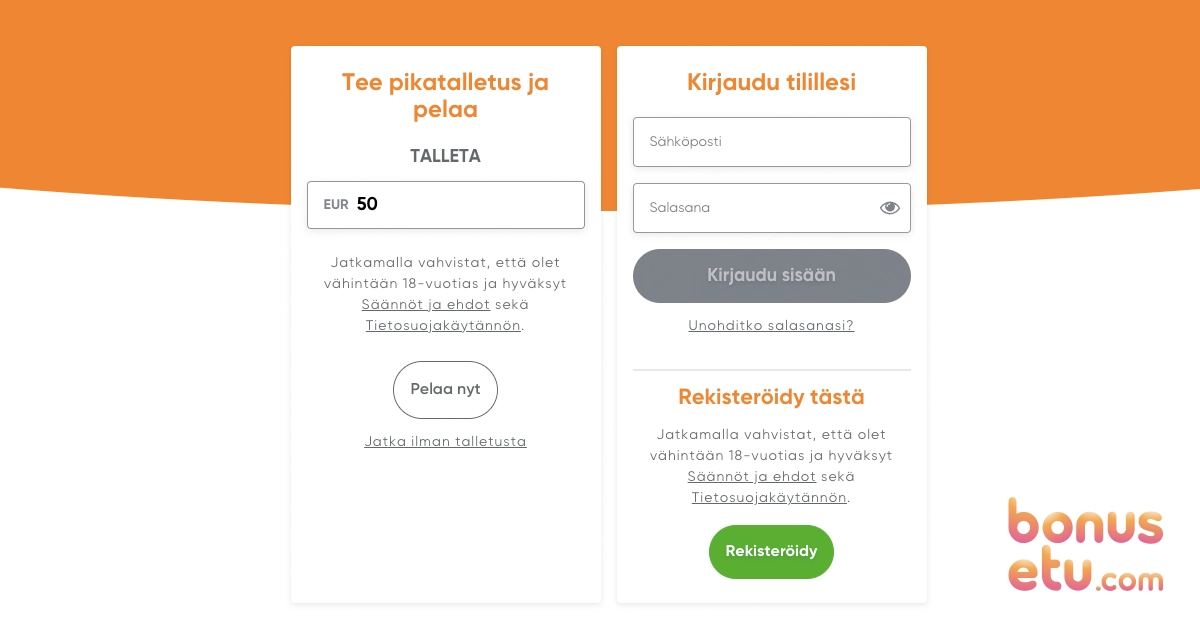Click the EUR currency label
This screenshot has width=1200, height=628.
point(336,205)
